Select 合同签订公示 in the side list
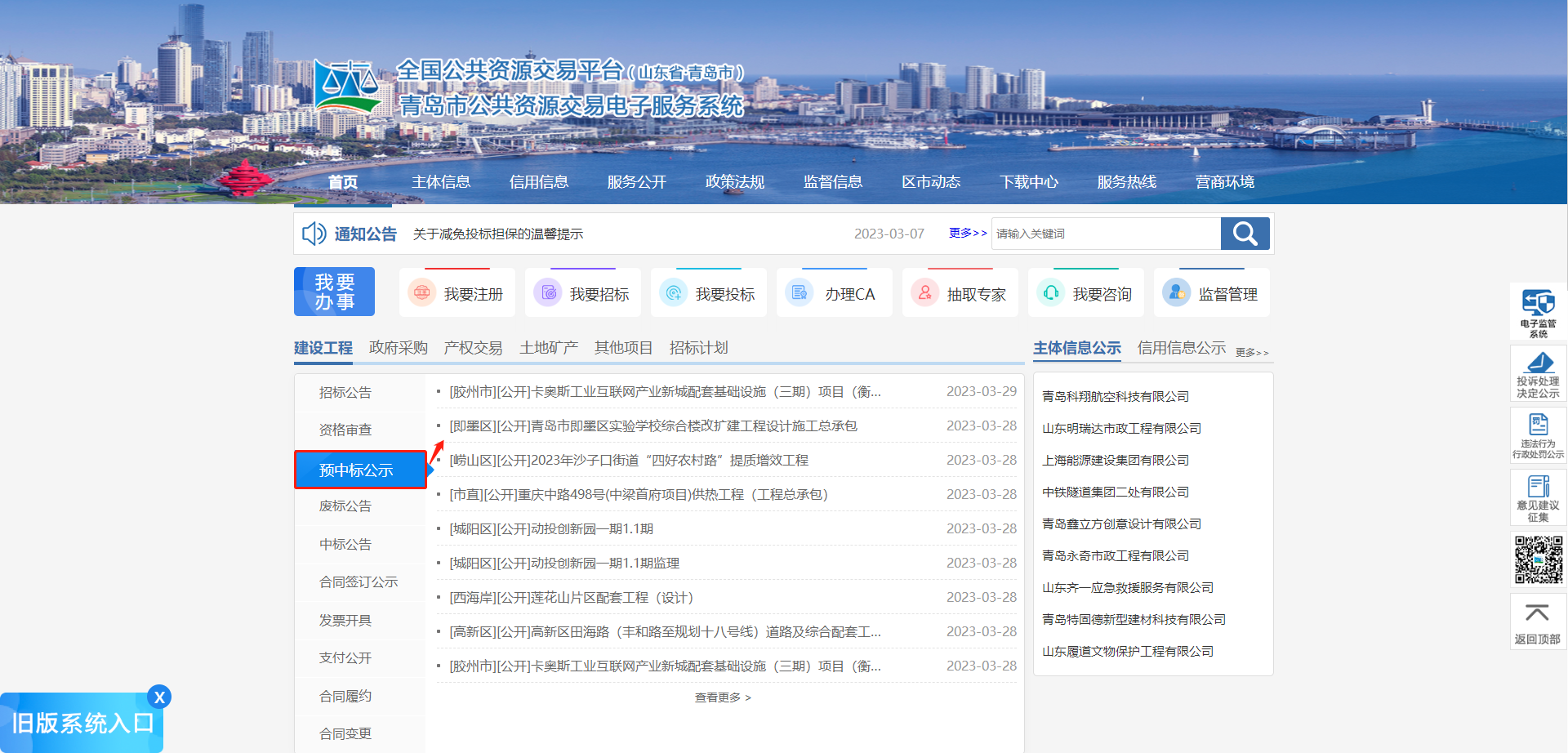Screen dimensions: 1568x753 [360, 582]
